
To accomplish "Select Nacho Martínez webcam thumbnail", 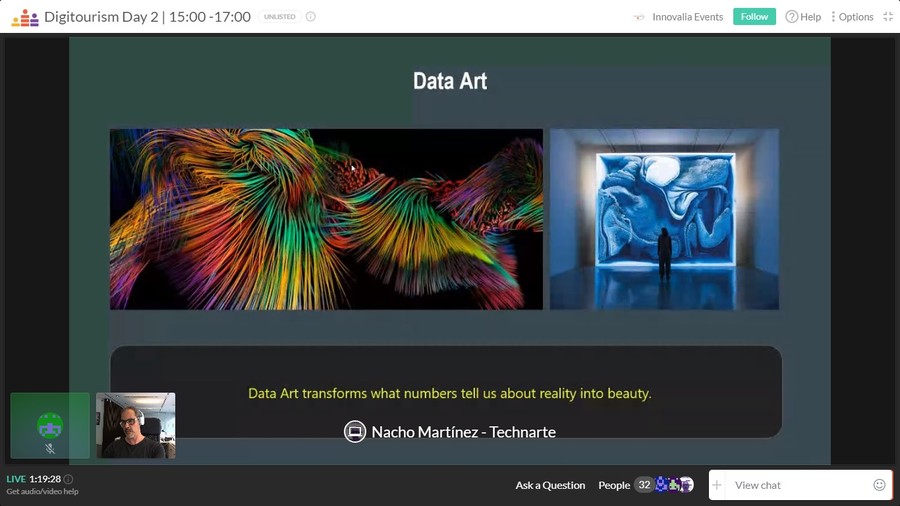I will click(x=135, y=425).
